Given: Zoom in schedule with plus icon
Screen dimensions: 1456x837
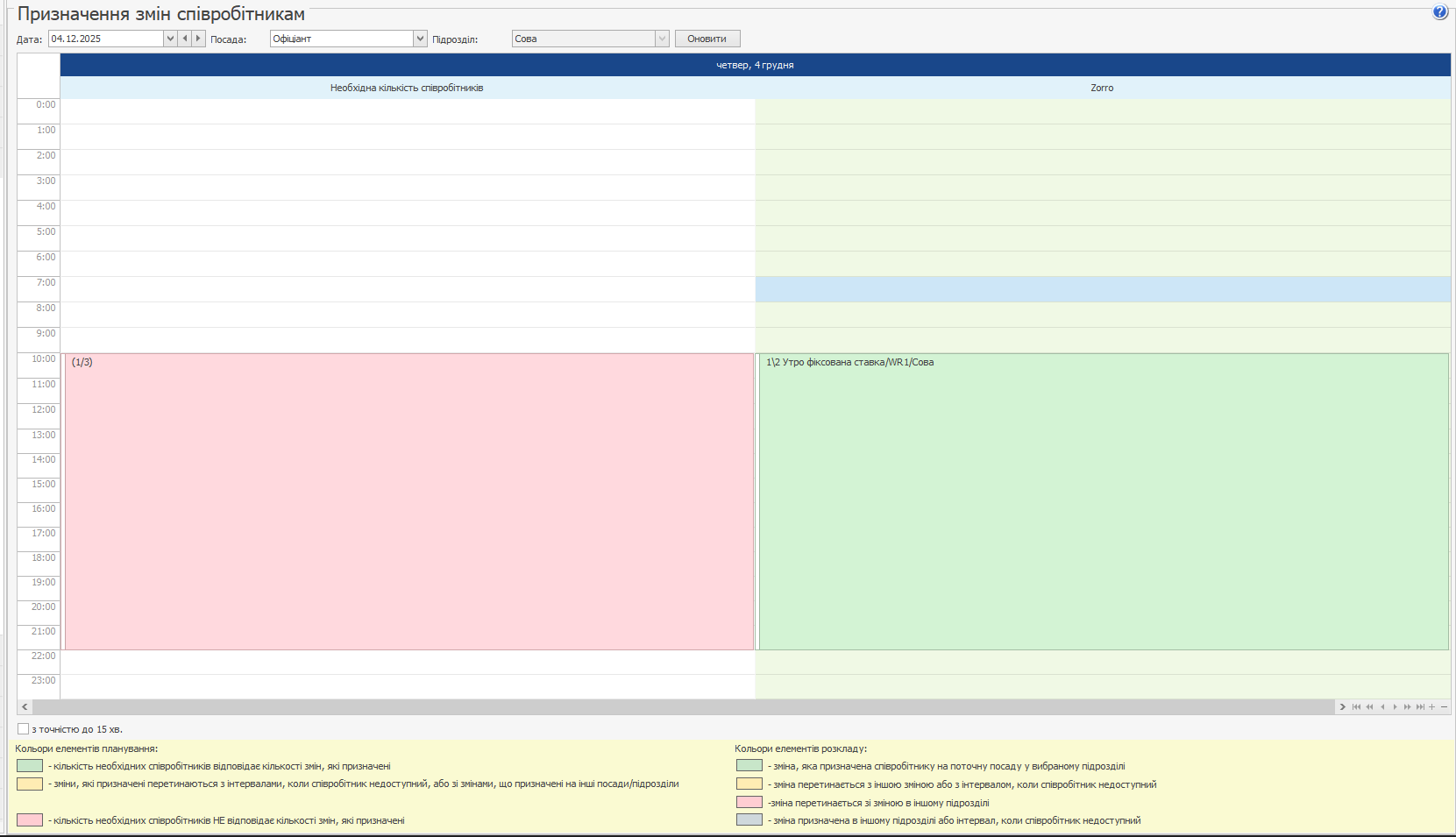Looking at the screenshot, I should tap(1432, 707).
